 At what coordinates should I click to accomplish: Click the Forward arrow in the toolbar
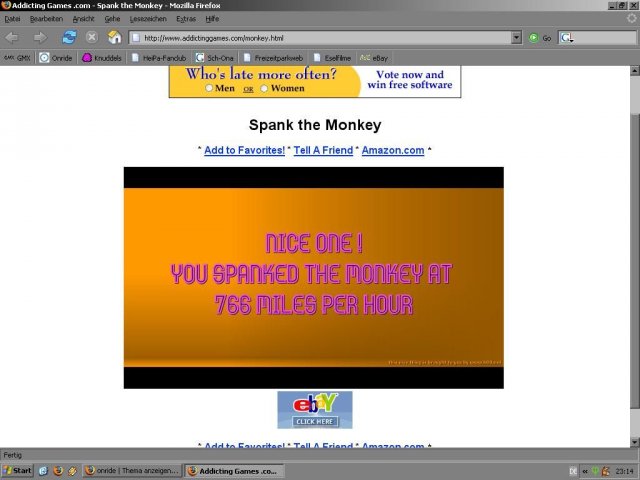[x=40, y=37]
